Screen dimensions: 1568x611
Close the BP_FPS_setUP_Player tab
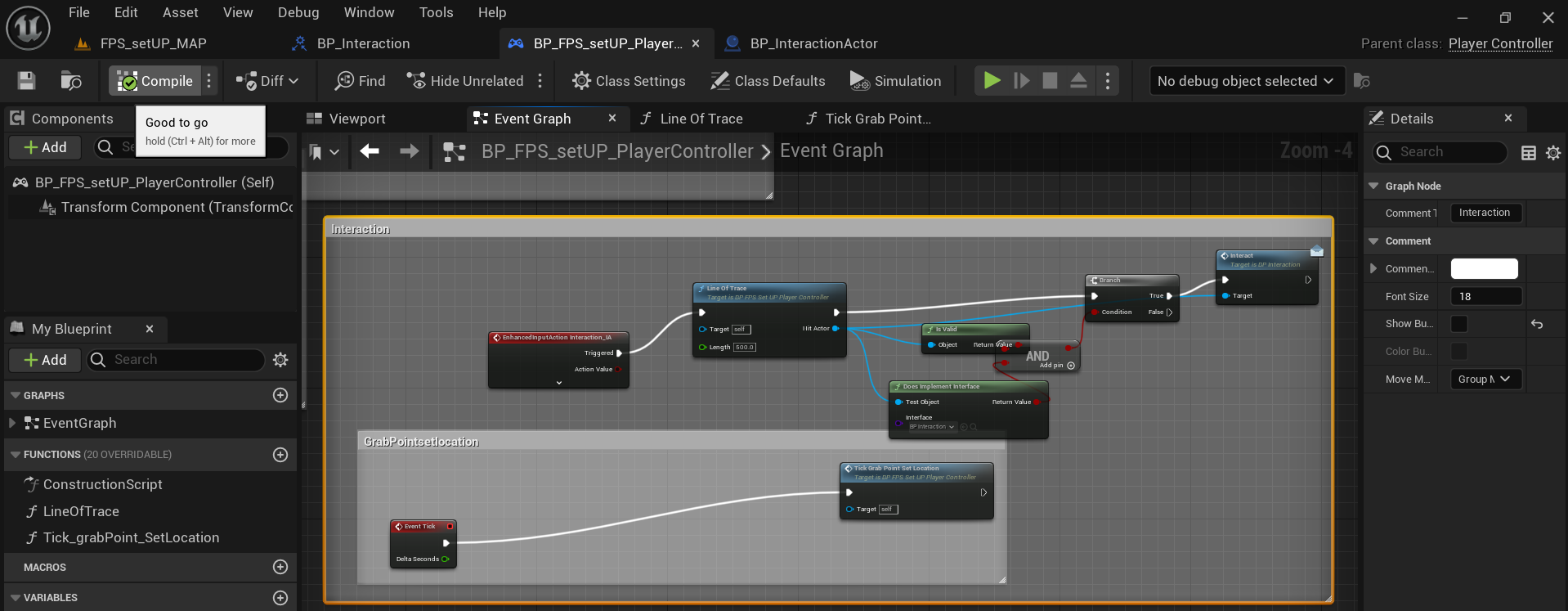pyautogui.click(x=696, y=43)
